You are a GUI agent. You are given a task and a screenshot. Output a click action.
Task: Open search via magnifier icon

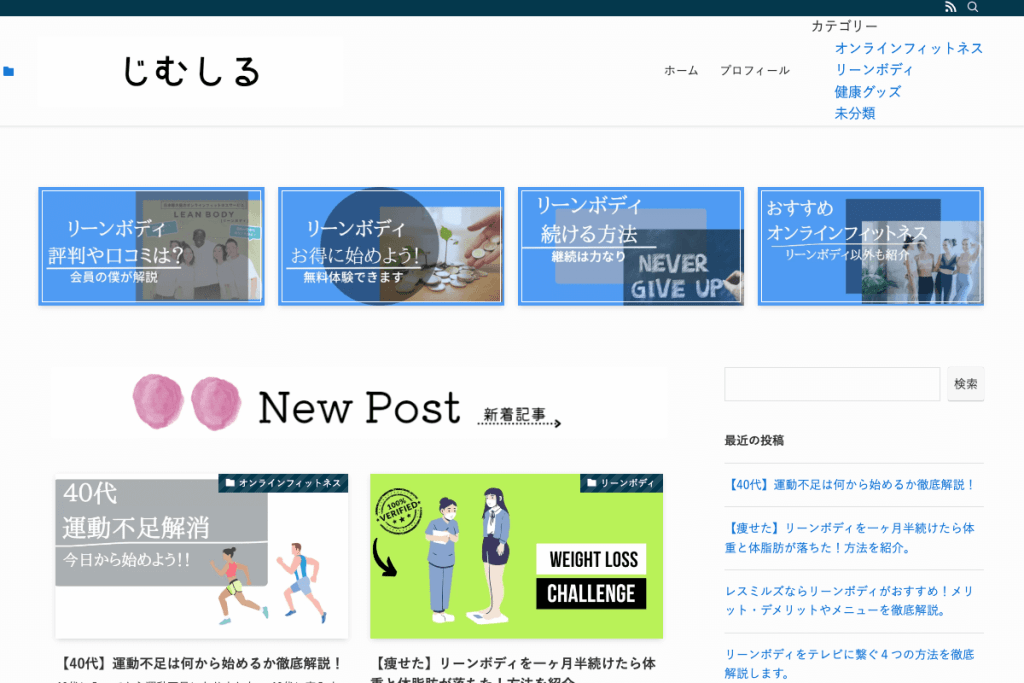[x=973, y=7]
